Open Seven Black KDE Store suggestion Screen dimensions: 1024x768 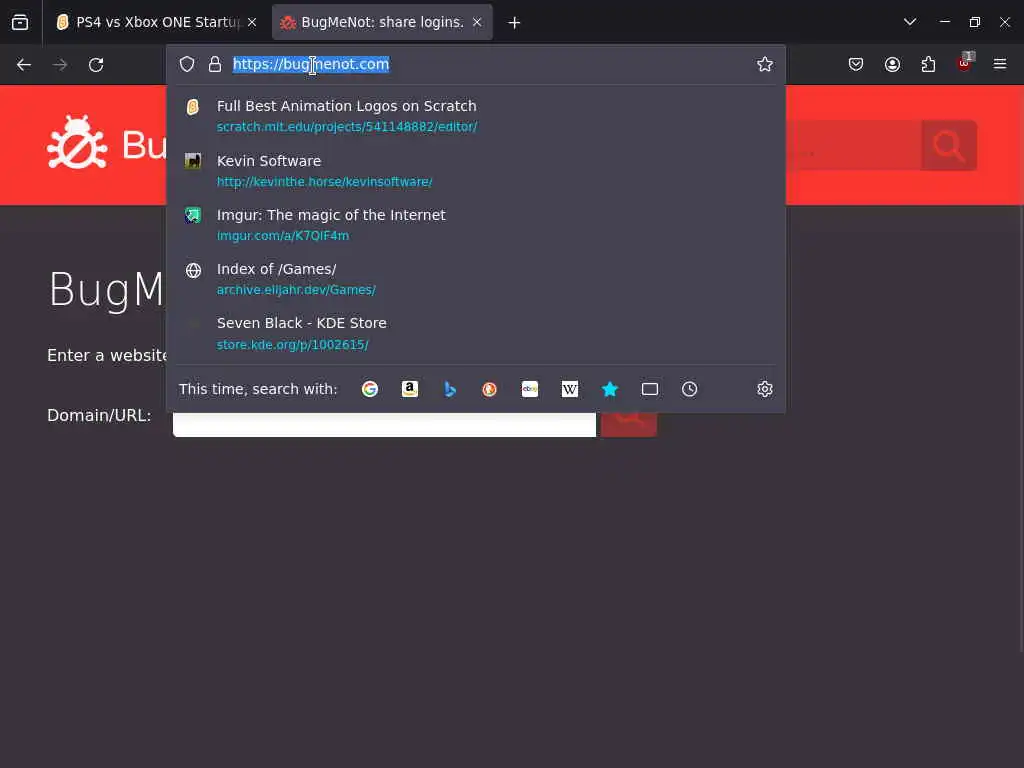(476, 333)
